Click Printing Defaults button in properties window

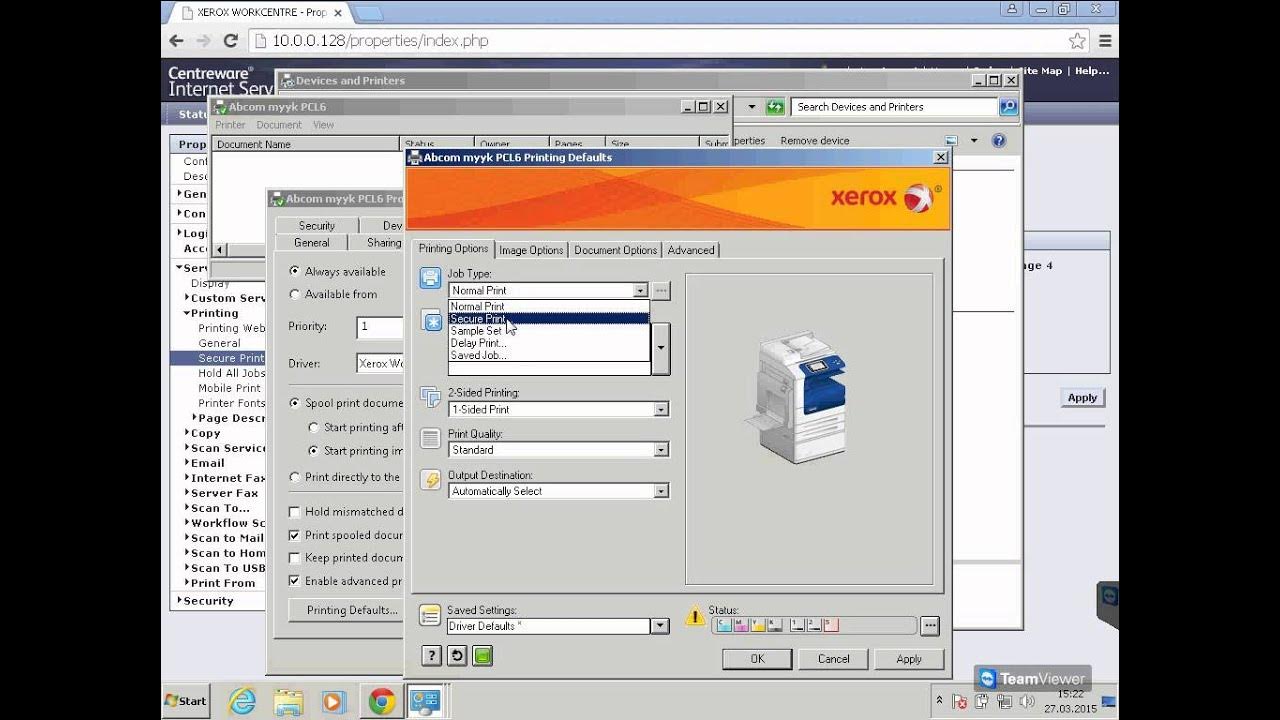[x=346, y=610]
